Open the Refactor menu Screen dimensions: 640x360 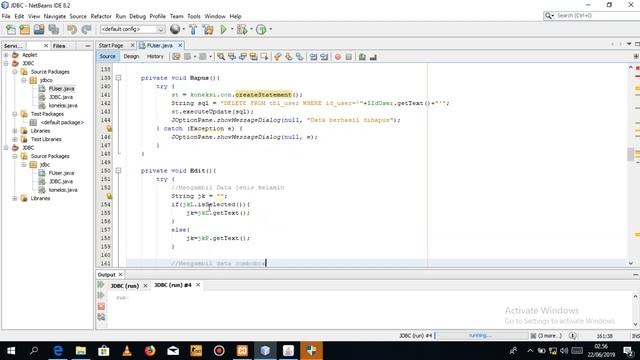pyautogui.click(x=101, y=16)
